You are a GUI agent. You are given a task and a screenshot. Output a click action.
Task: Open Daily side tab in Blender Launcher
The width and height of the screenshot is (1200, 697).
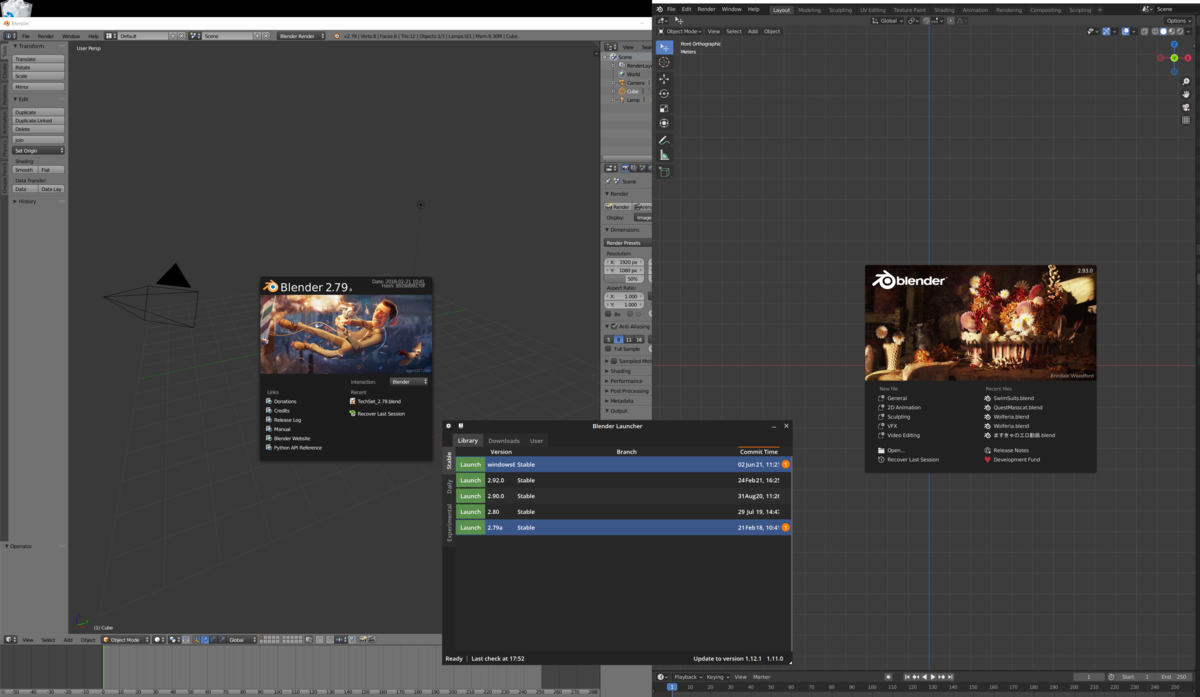click(449, 487)
